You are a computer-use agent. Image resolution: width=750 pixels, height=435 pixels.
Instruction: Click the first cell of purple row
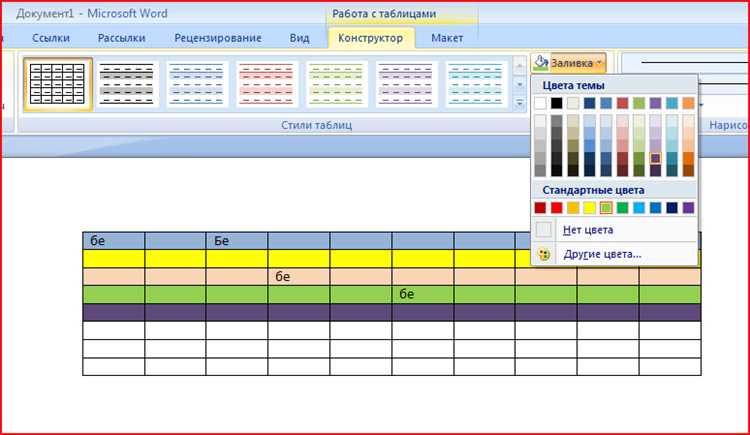tap(114, 312)
